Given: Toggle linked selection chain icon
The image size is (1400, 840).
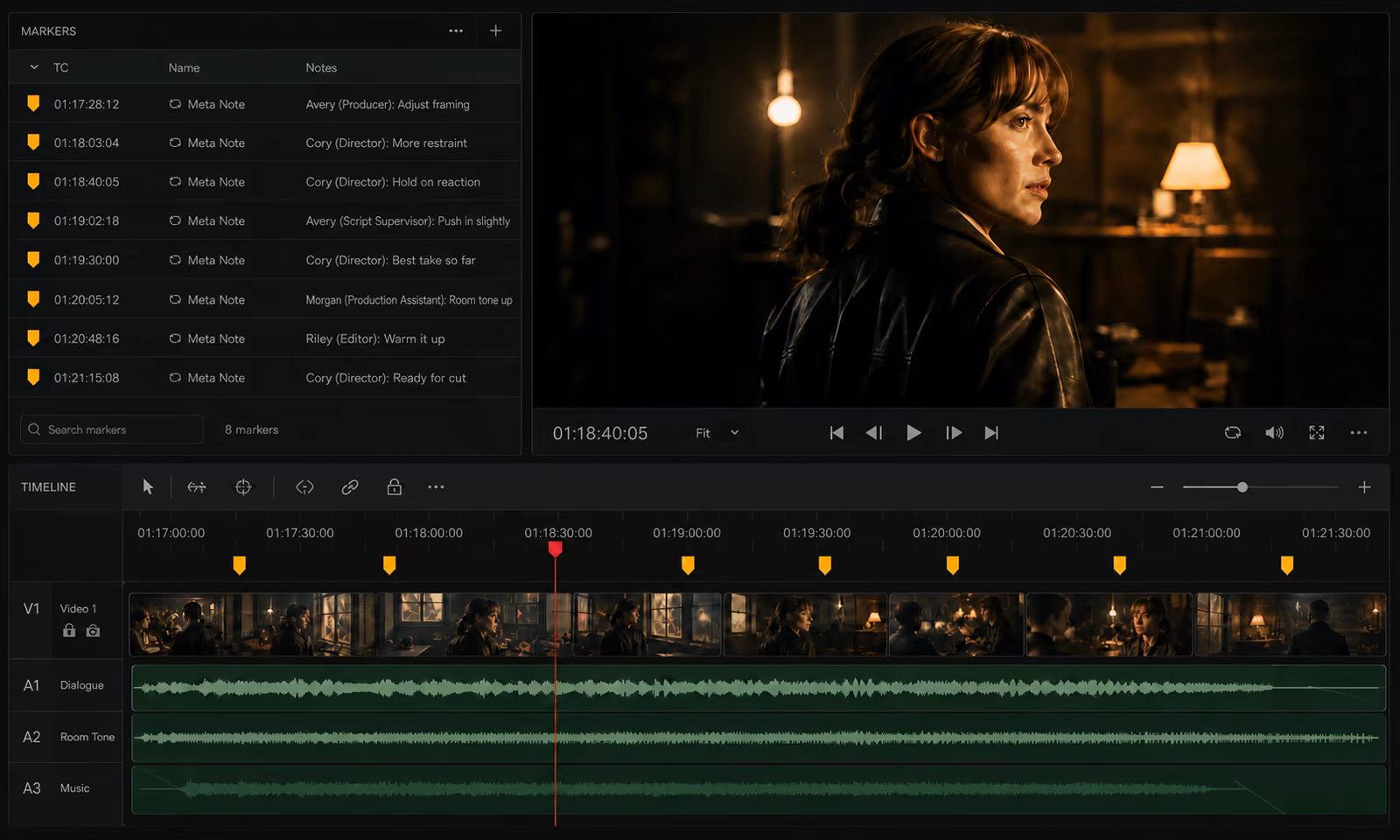Looking at the screenshot, I should tap(350, 486).
